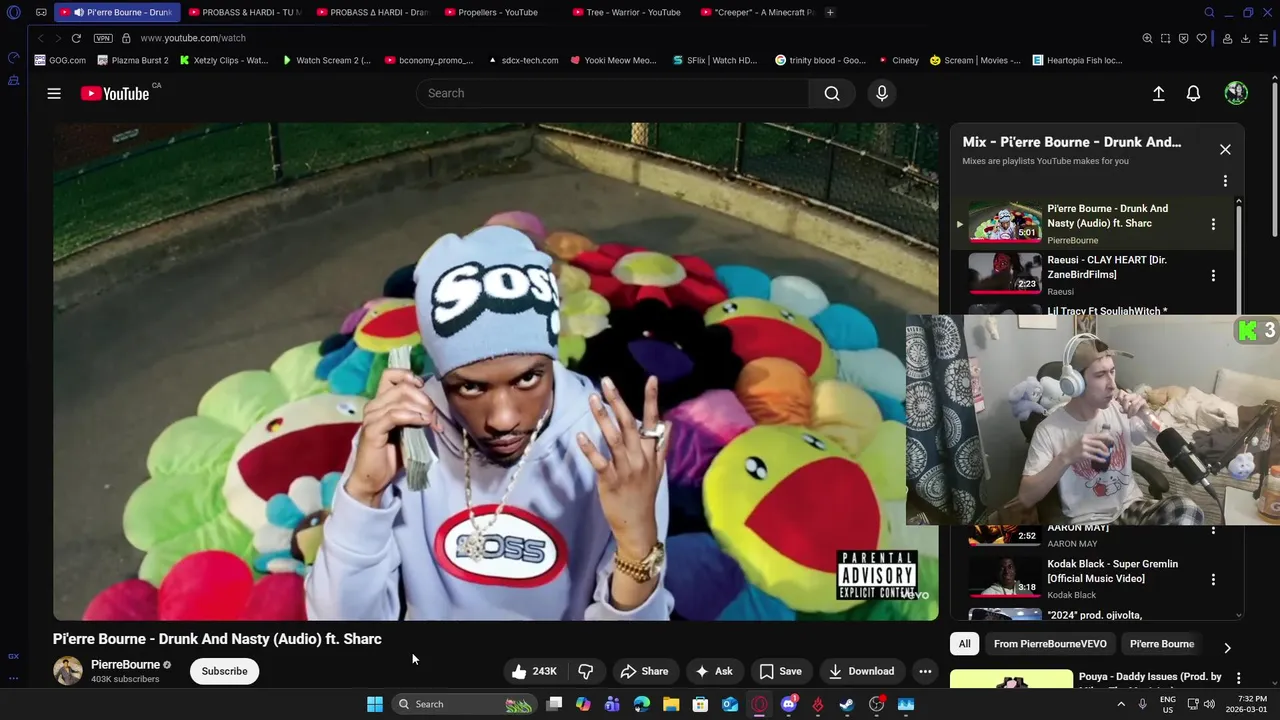Select the All filter chip
This screenshot has height=720, width=1280.
coord(964,644)
